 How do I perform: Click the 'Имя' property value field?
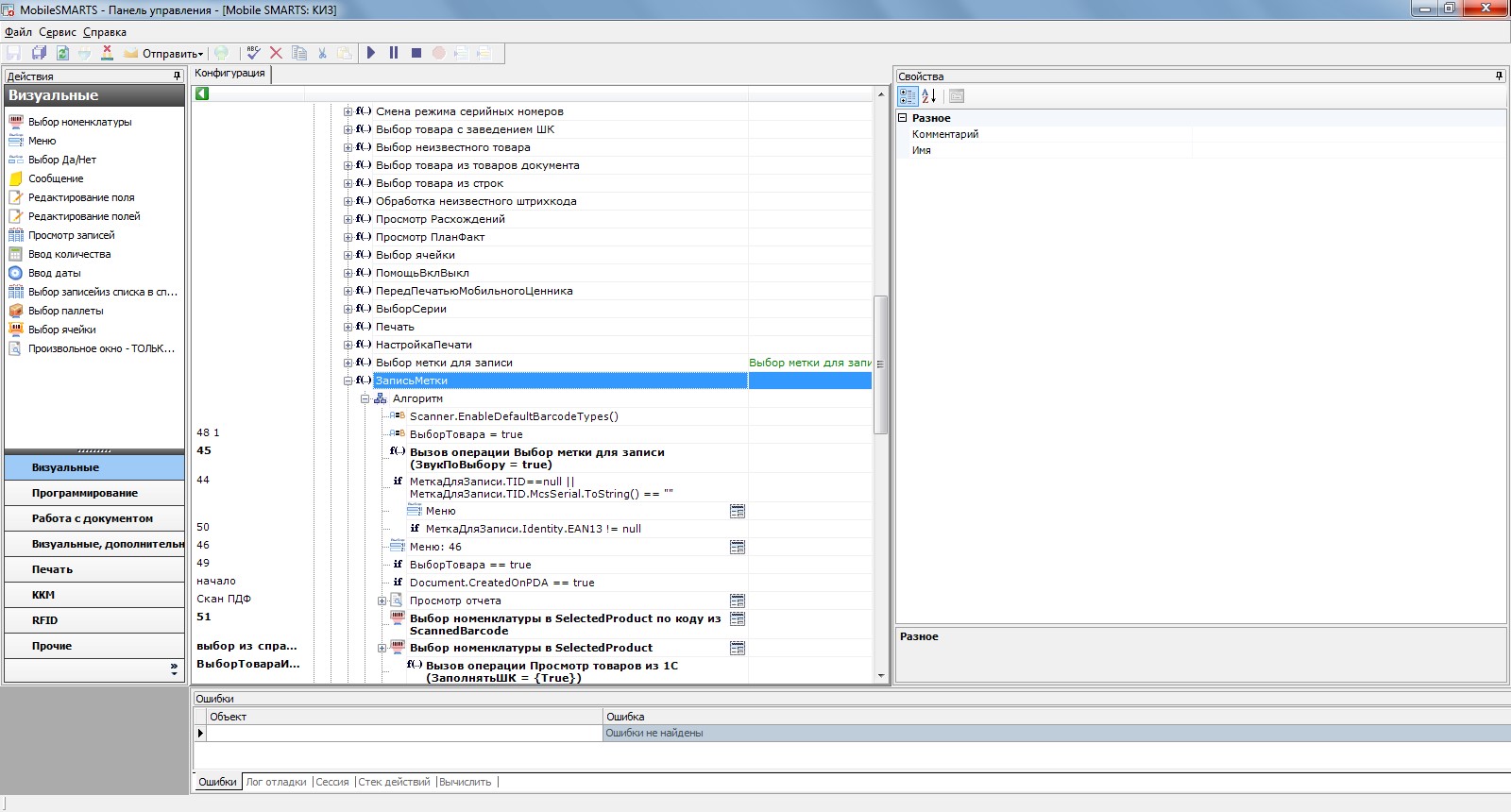tap(1348, 150)
